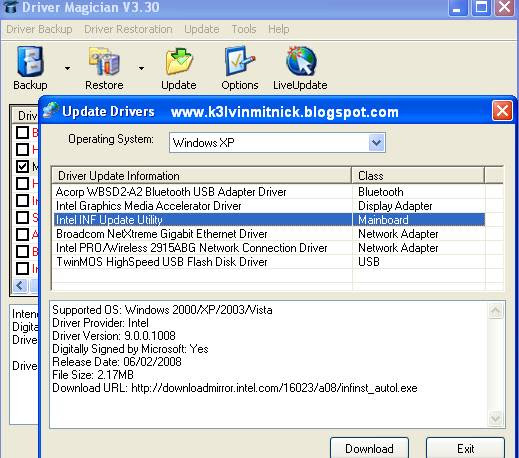Click the Driver Version 9.0.0.1008 line

(114, 336)
